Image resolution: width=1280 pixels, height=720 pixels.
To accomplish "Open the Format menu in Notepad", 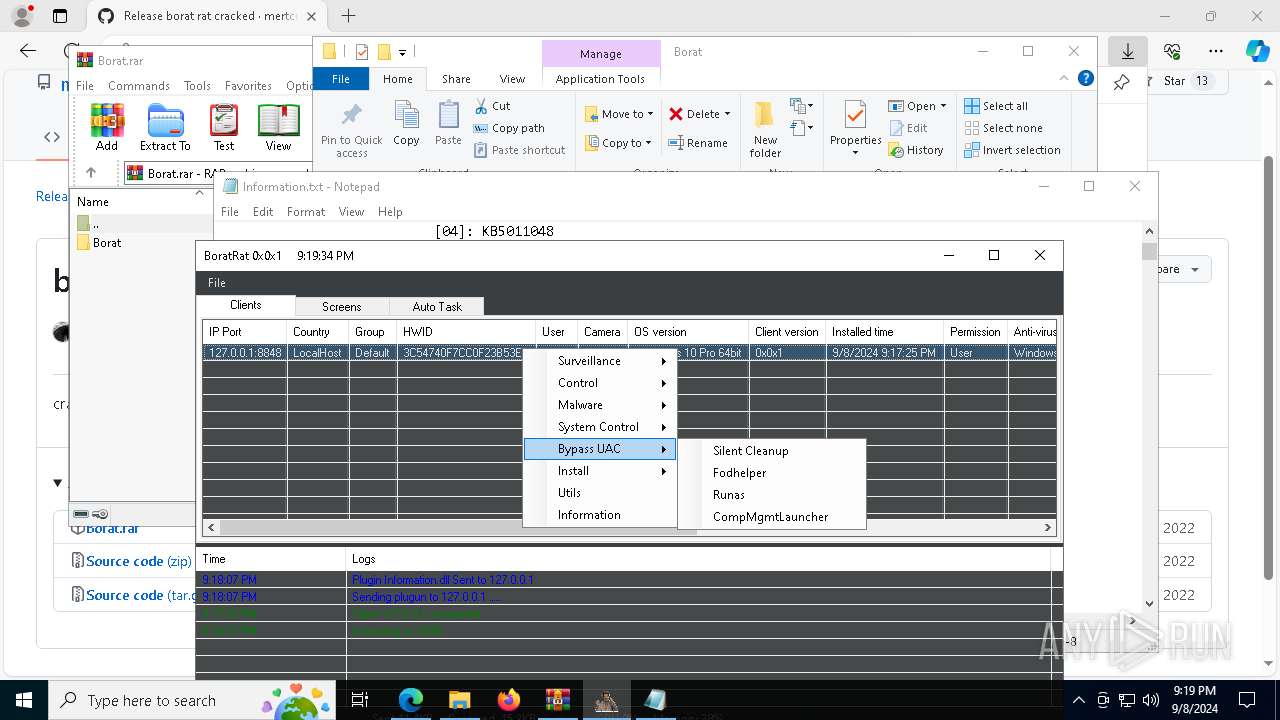I will pos(306,212).
